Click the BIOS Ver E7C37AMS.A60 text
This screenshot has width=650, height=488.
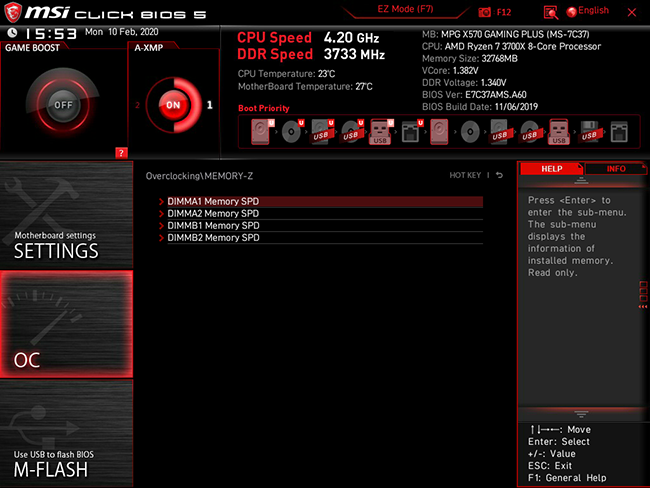tap(474, 95)
